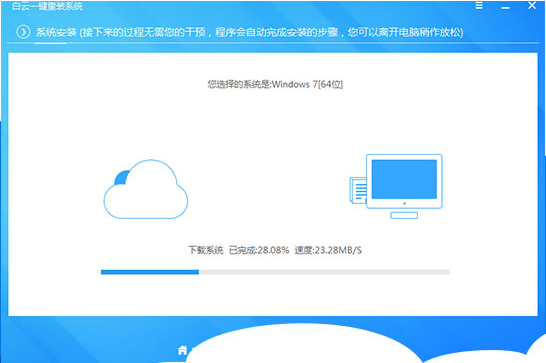Open the hamburger menu in title bar

tap(479, 6)
